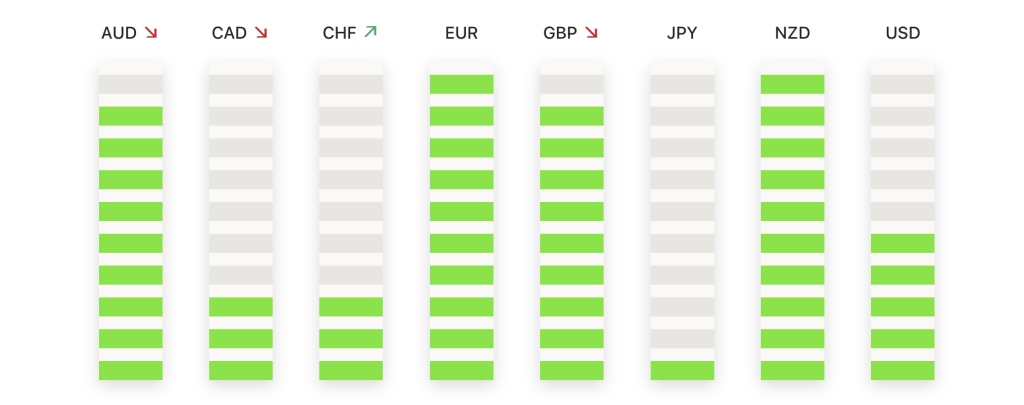Select the CHF currency label
The width and height of the screenshot is (1024, 405).
coord(340,33)
